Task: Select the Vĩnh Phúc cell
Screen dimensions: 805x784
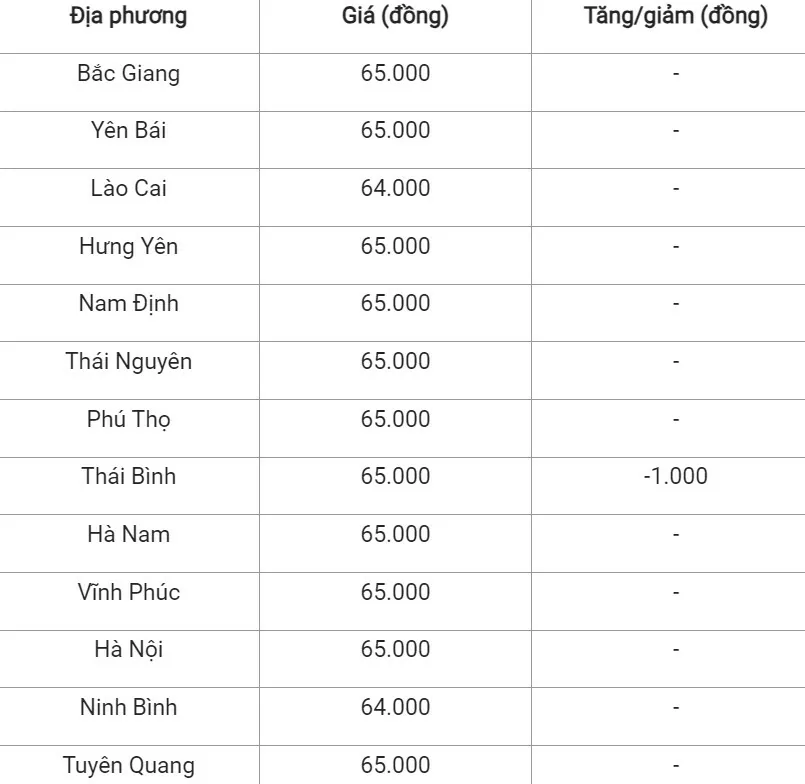Action: (x=129, y=593)
